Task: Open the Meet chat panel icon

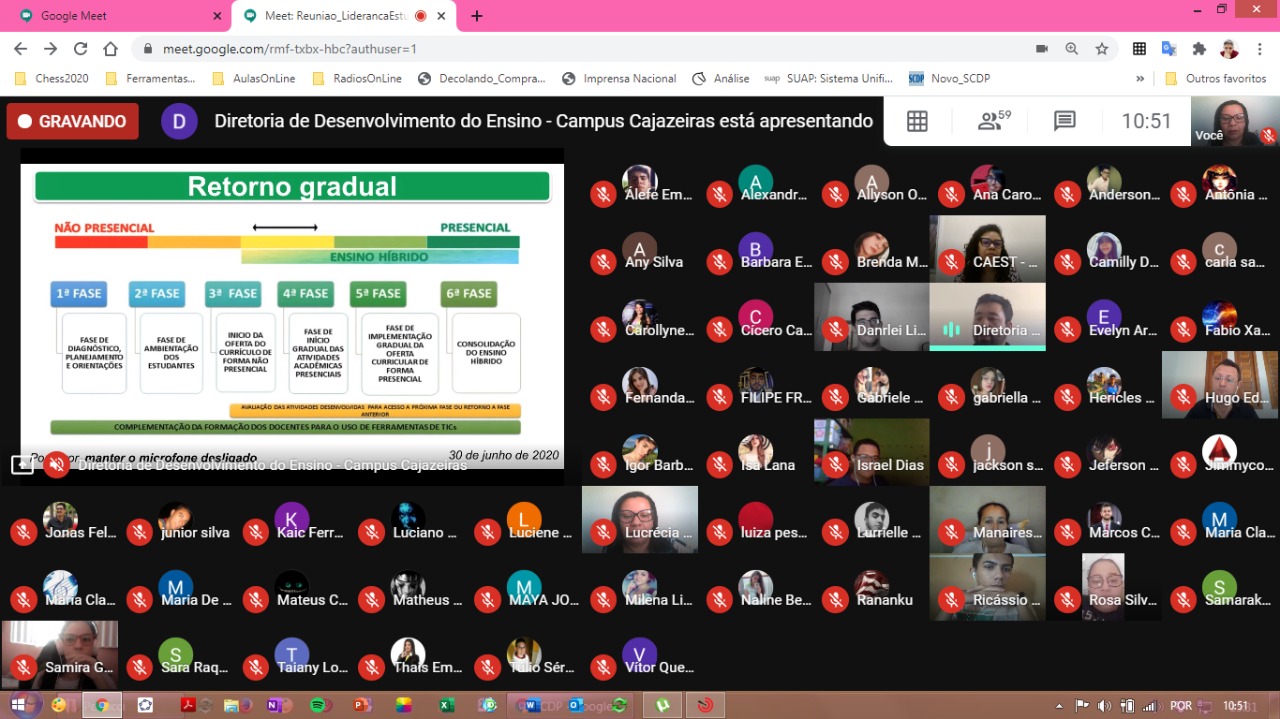Action: click(1063, 120)
